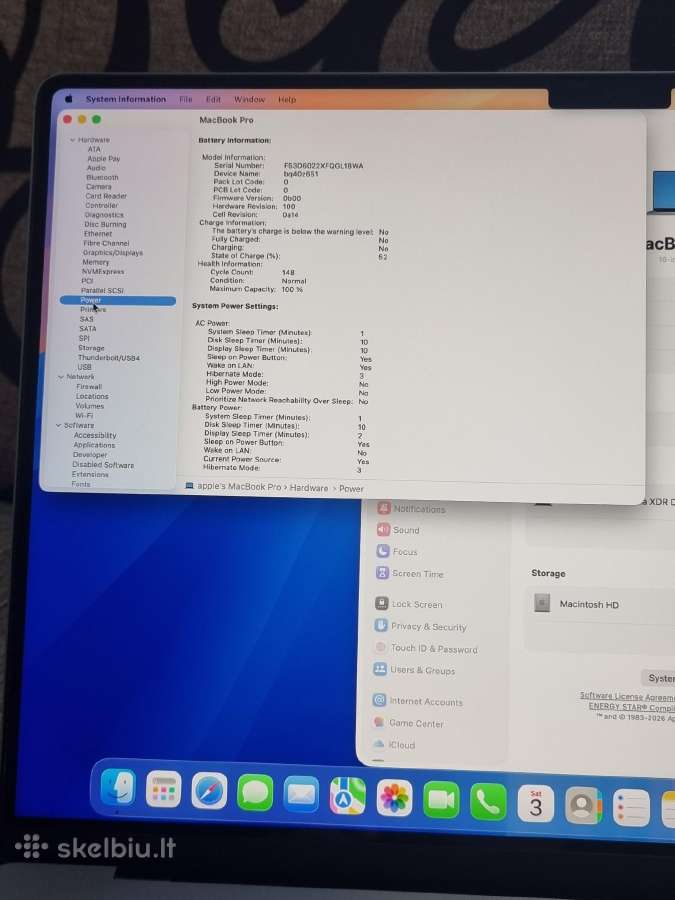Collapse the Hardware section in sidebar
Image resolution: width=675 pixels, height=900 pixels.
[x=73, y=139]
